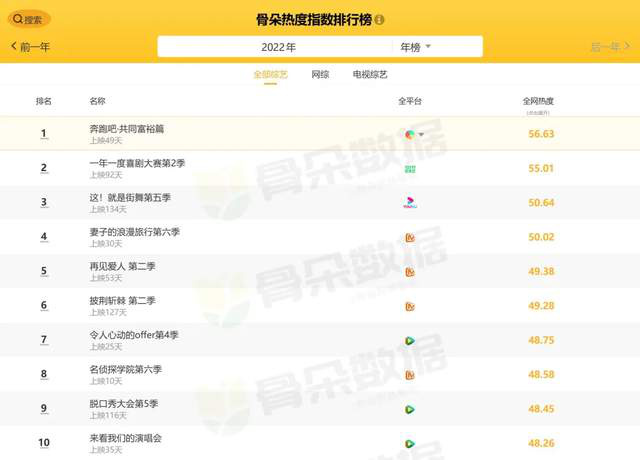Click the 名称 column header
The image size is (640, 460).
point(97,101)
